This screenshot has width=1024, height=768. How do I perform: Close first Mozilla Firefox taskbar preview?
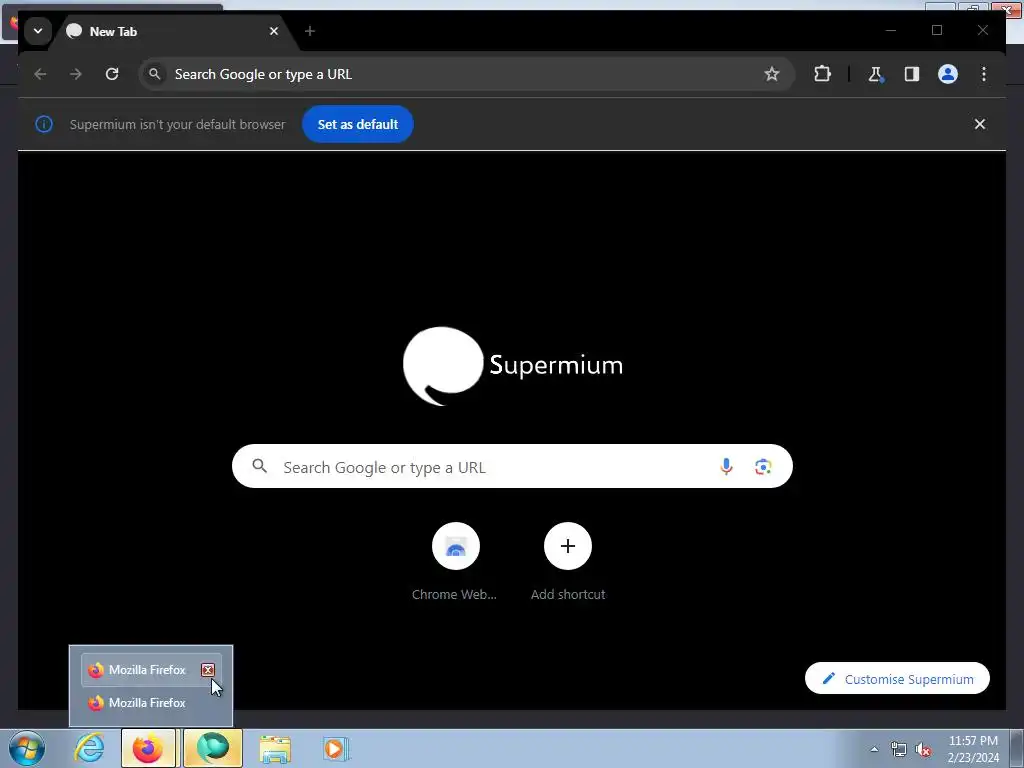click(208, 669)
